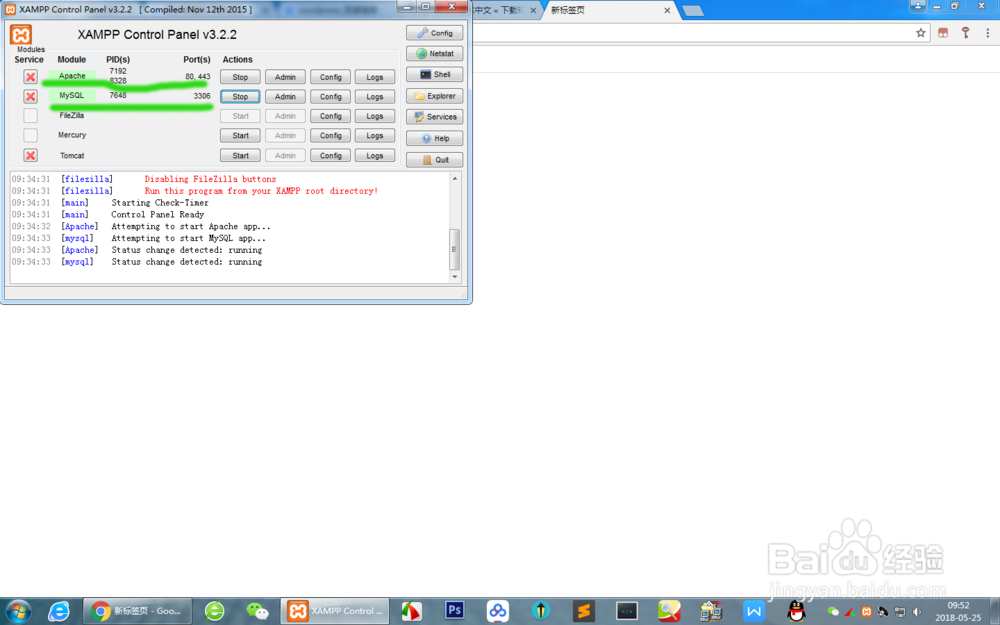The height and width of the screenshot is (625, 1000).
Task: Open Chrome 新标签页 taskbar button
Action: point(137,611)
